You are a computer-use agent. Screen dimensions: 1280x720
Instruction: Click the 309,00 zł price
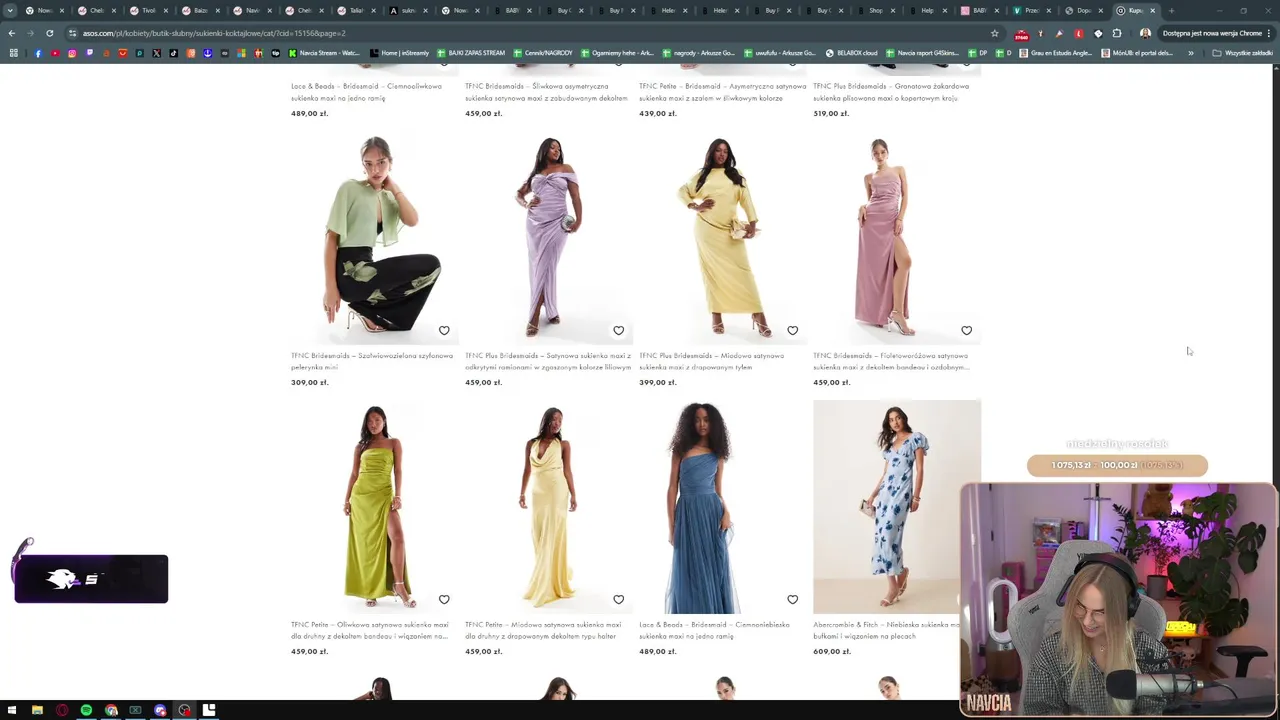click(309, 382)
